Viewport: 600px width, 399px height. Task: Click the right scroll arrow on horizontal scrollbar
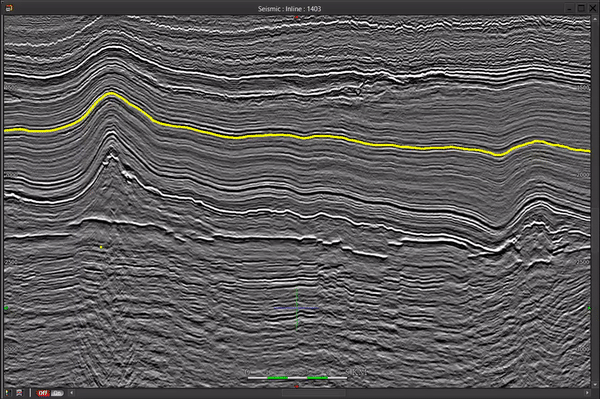point(587,393)
